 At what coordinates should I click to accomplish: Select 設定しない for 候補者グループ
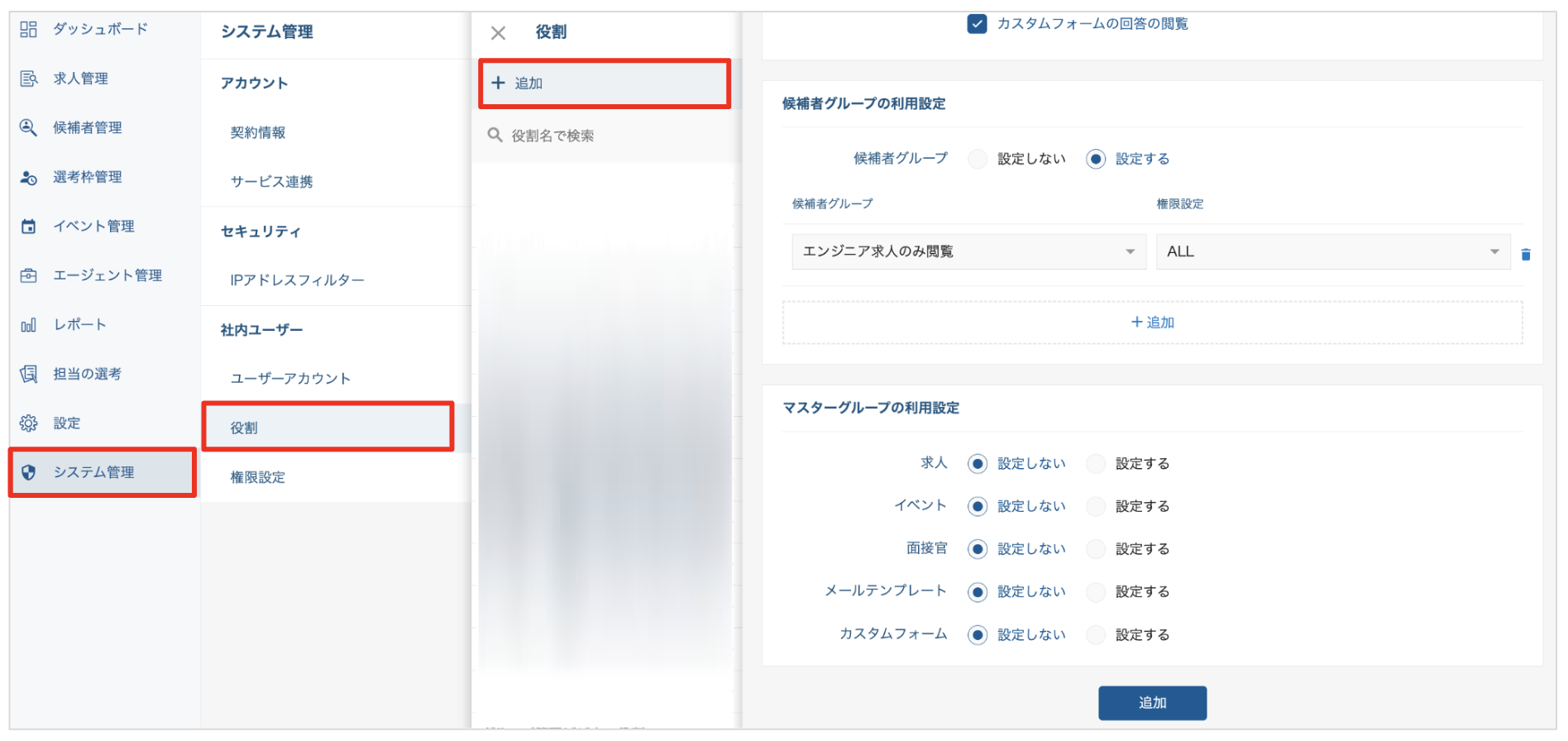click(x=978, y=159)
